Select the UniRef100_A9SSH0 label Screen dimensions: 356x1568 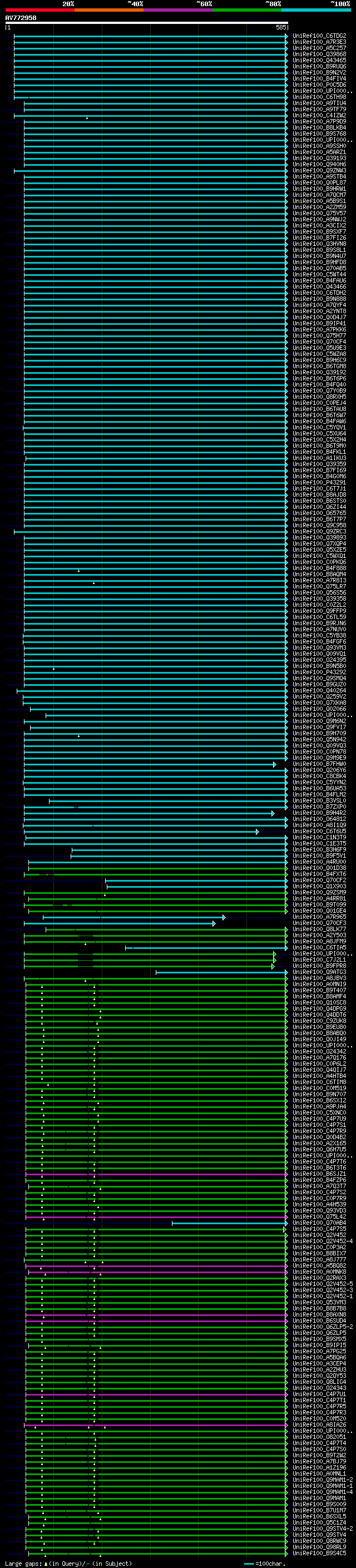319,146
